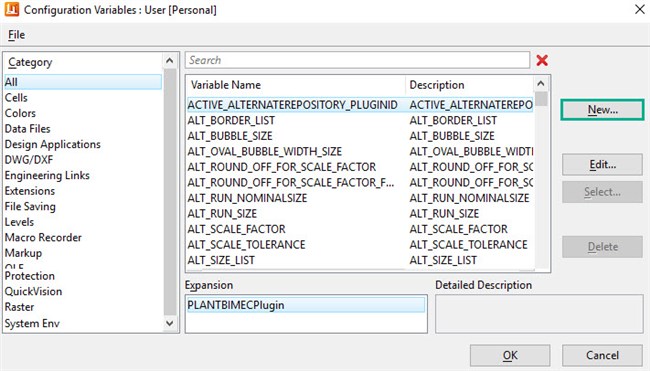Clear search with the red X icon
This screenshot has height=371, width=650.
pos(542,61)
